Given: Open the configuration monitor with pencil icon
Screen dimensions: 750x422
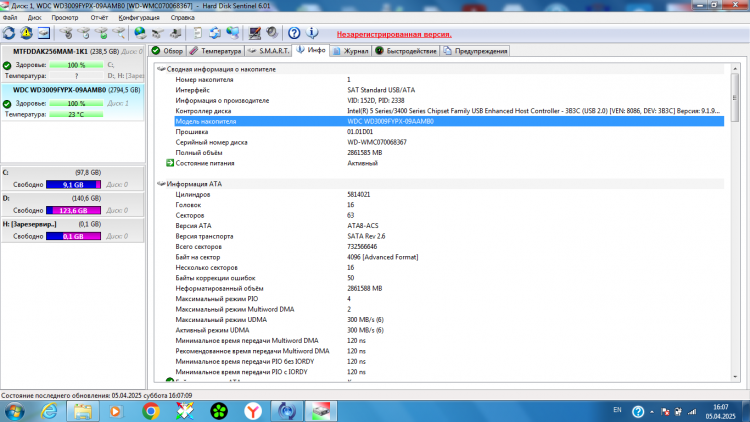Looking at the screenshot, I should [254, 33].
